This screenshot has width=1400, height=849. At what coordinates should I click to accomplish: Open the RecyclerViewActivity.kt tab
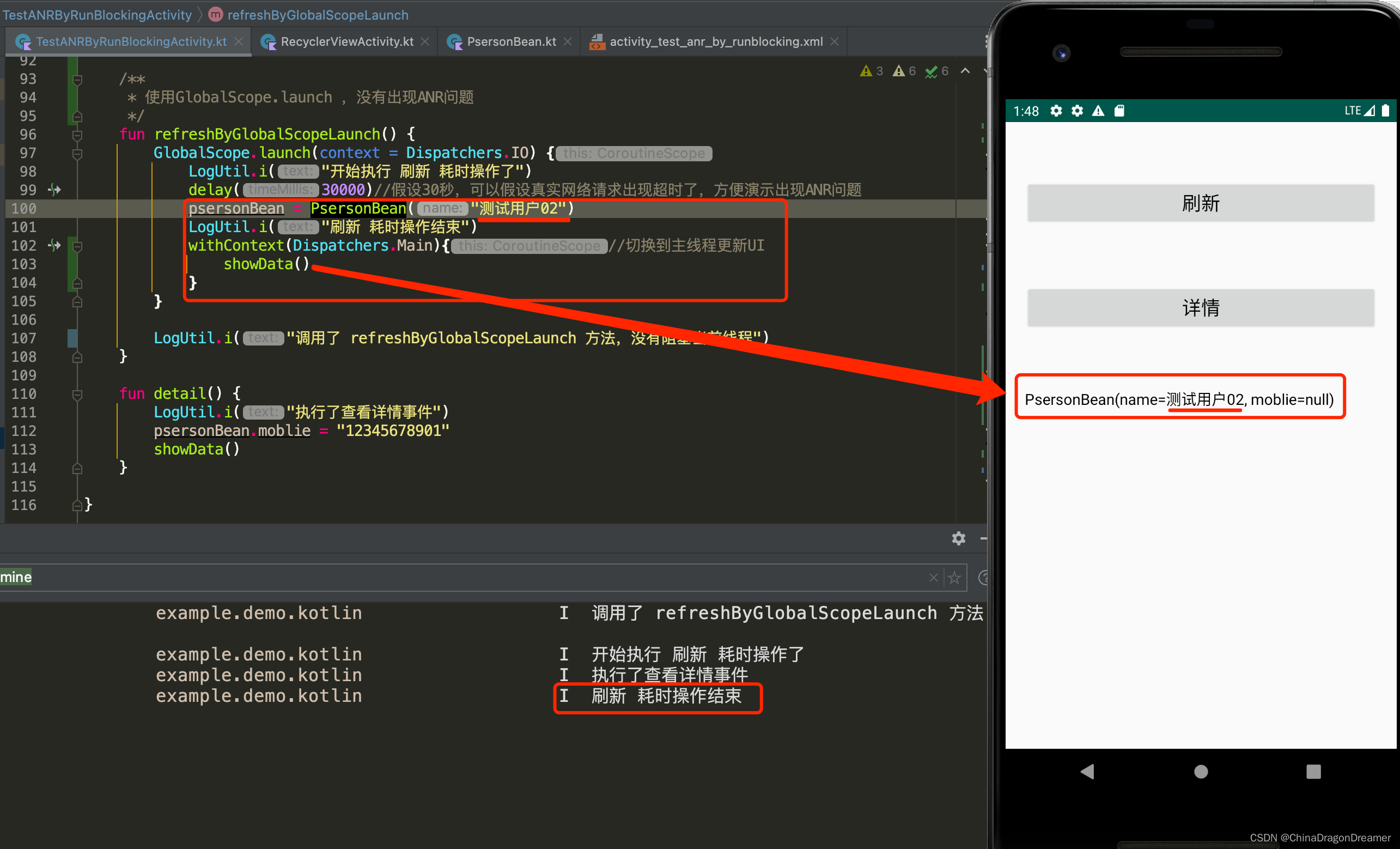coord(346,41)
